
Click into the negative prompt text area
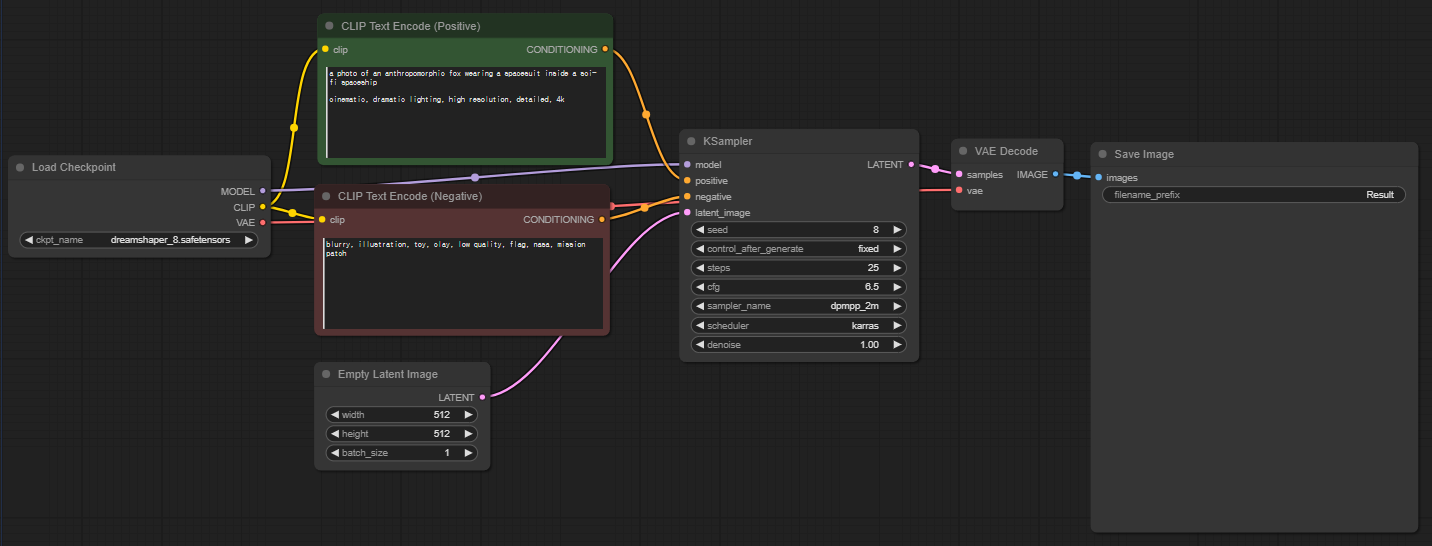coord(465,283)
